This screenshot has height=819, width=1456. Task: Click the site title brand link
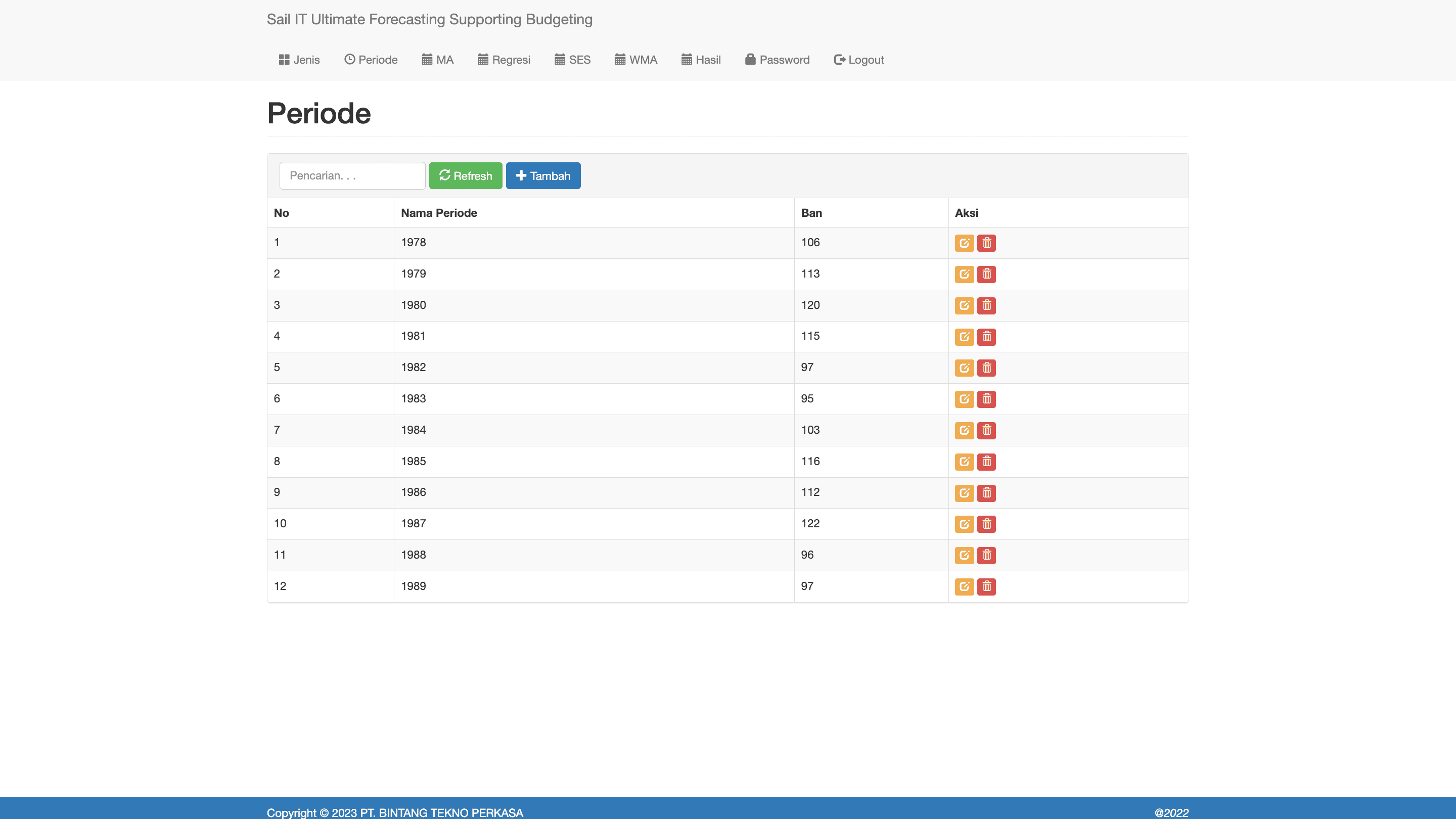[430, 19]
